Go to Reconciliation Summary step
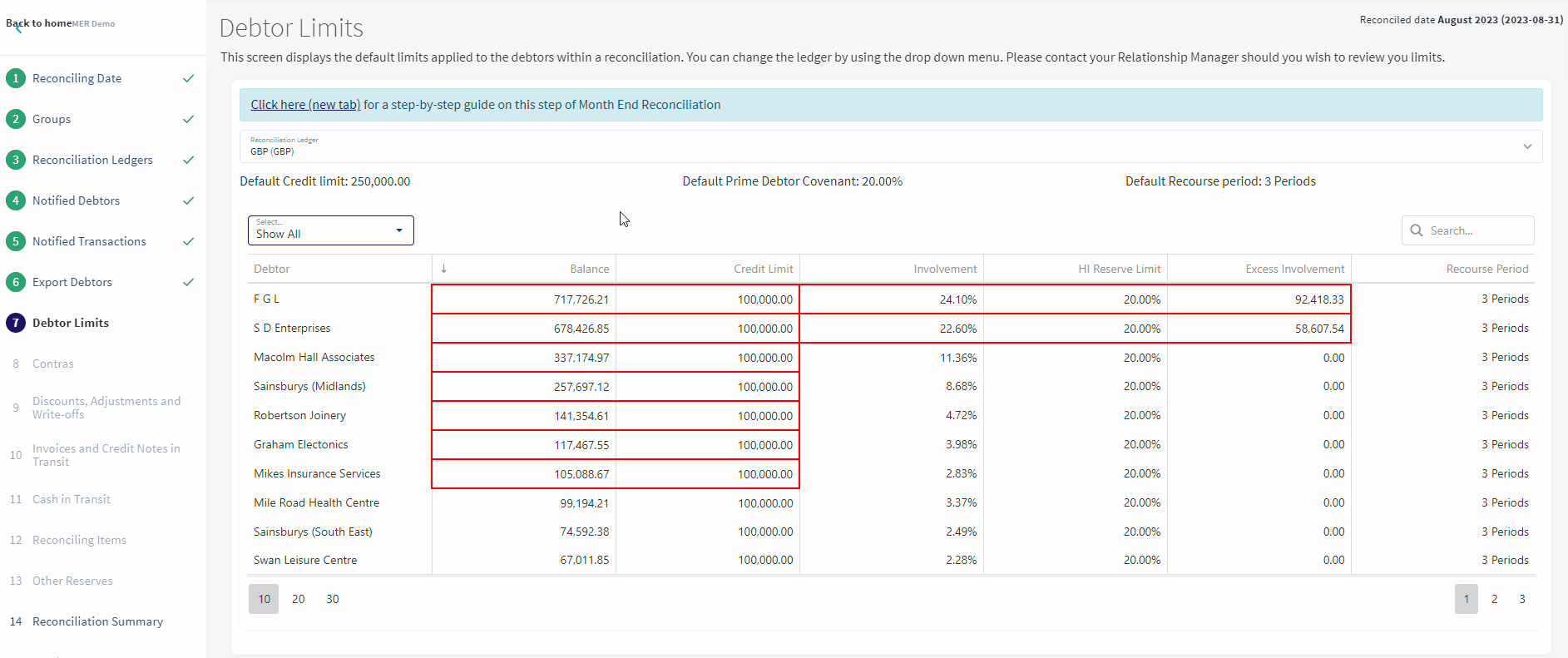Viewport: 1568px width, 658px height. point(97,621)
